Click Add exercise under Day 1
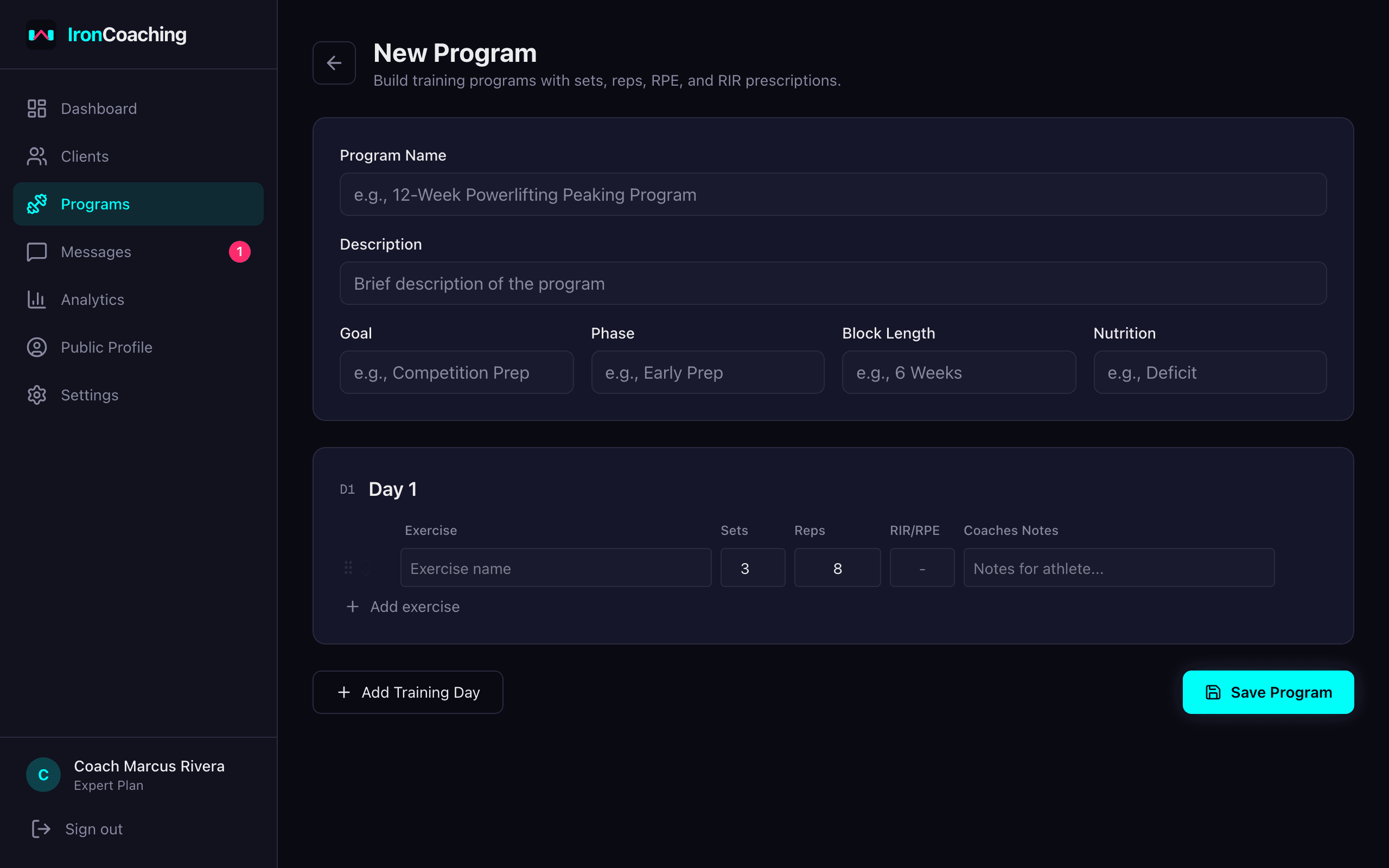The height and width of the screenshot is (868, 1389). (403, 607)
